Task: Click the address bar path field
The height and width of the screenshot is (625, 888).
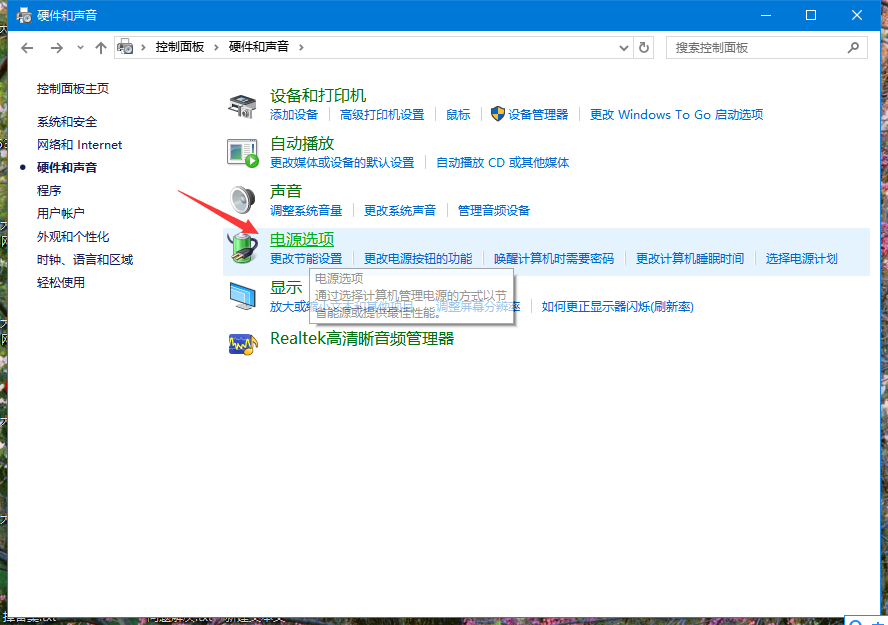Action: click(374, 48)
